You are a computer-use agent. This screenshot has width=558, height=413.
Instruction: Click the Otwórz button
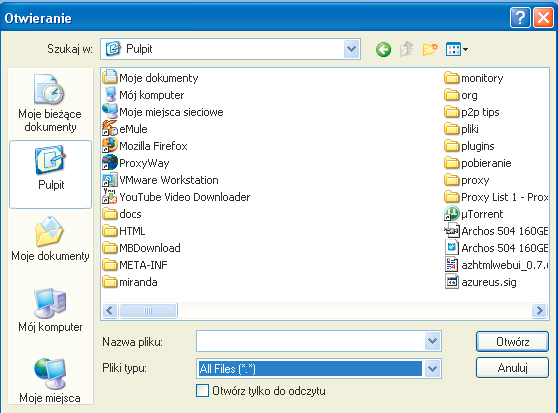512,341
